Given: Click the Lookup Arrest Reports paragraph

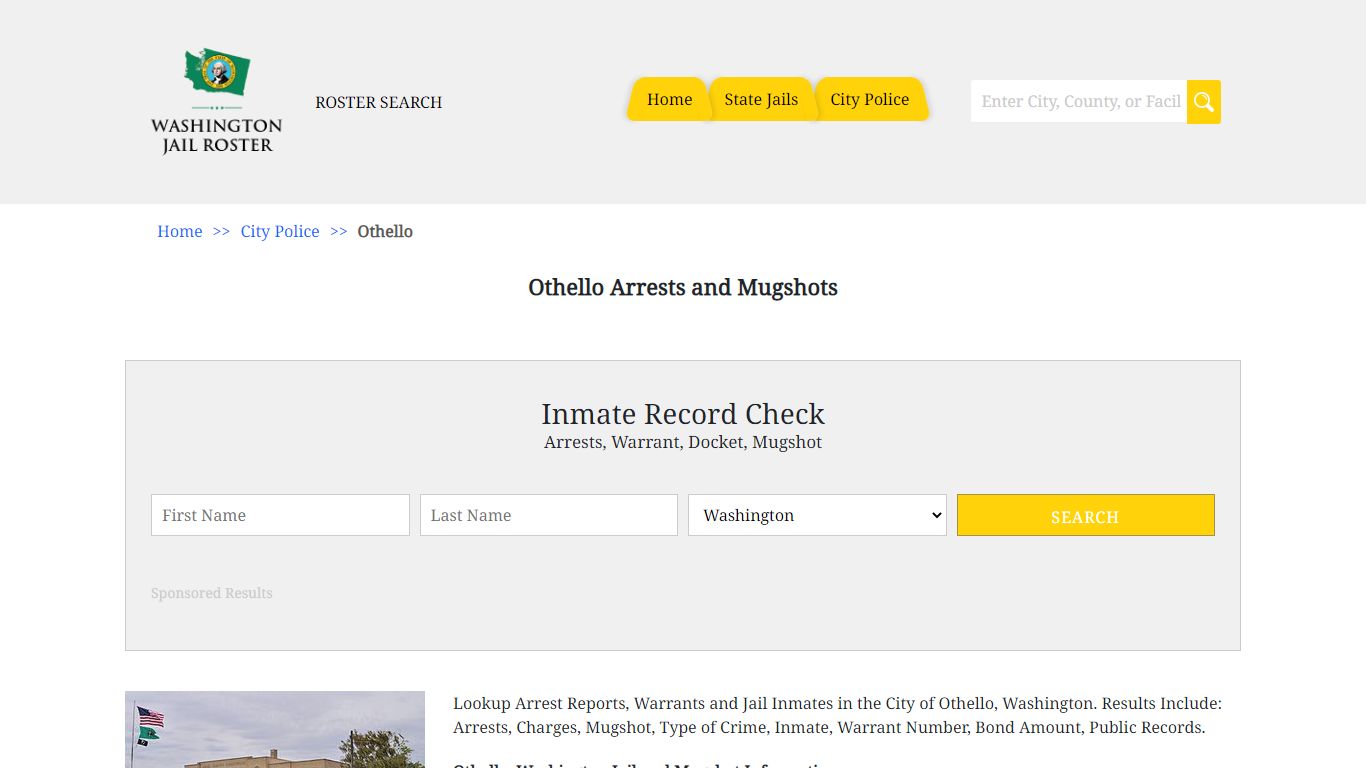Looking at the screenshot, I should coord(837,715).
